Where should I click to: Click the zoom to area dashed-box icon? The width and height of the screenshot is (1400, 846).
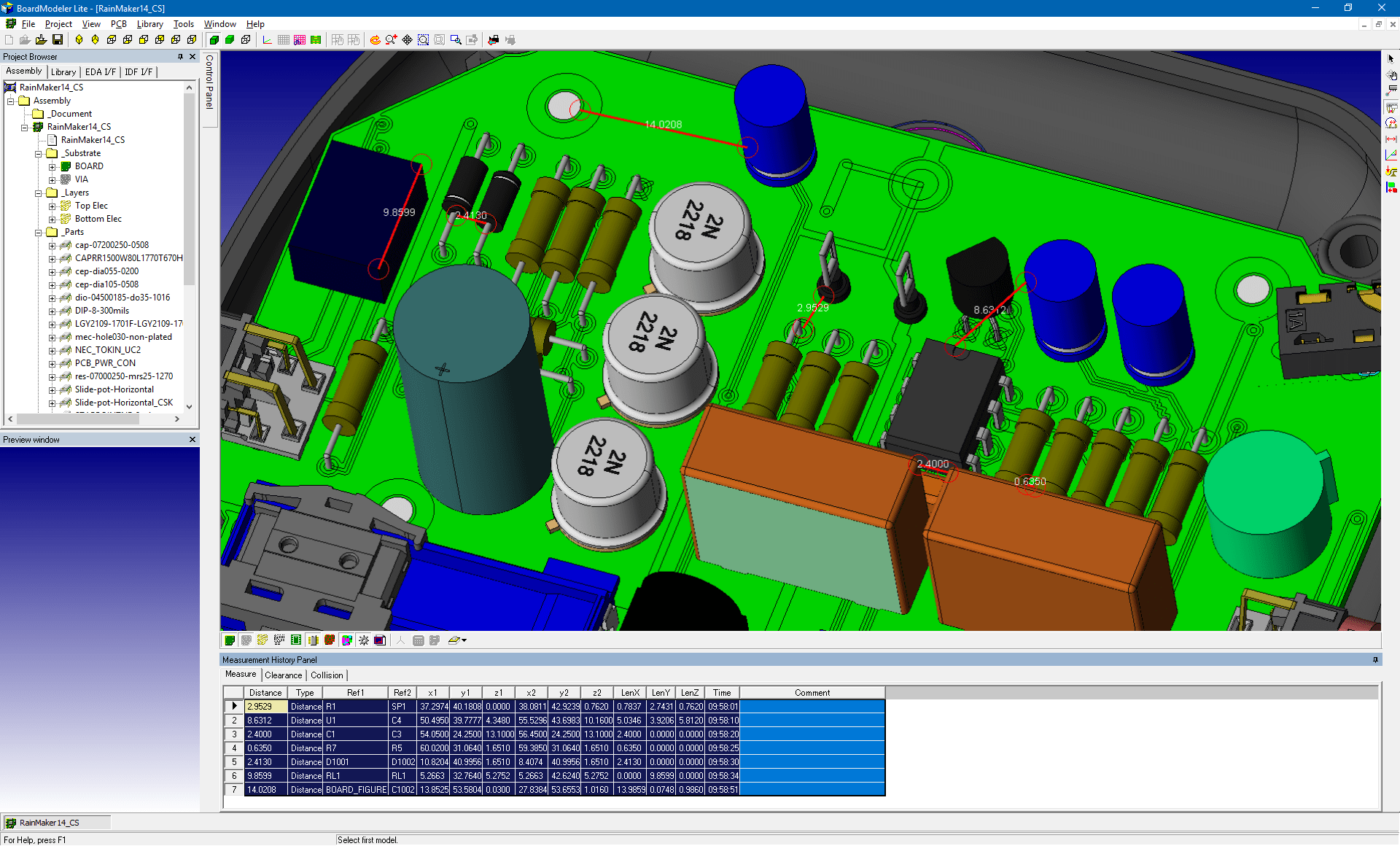[423, 40]
